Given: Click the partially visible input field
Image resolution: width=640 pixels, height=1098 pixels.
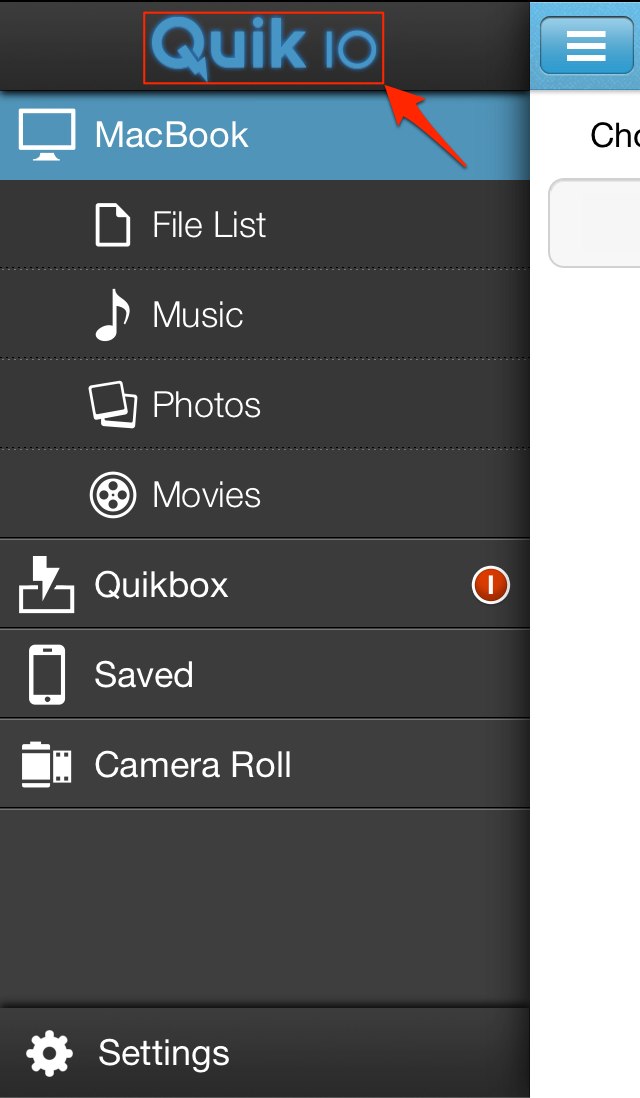Looking at the screenshot, I should pyautogui.click(x=596, y=223).
